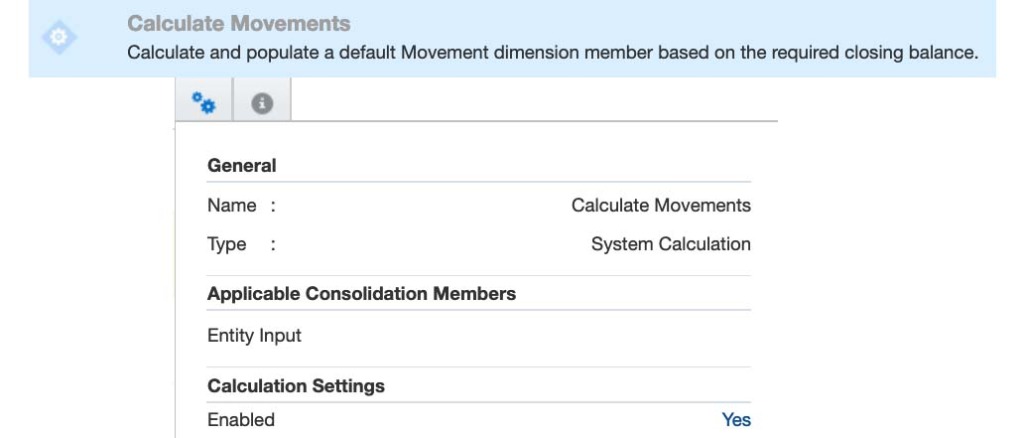Click the Name field label
The height and width of the screenshot is (438, 1024).
[232, 205]
